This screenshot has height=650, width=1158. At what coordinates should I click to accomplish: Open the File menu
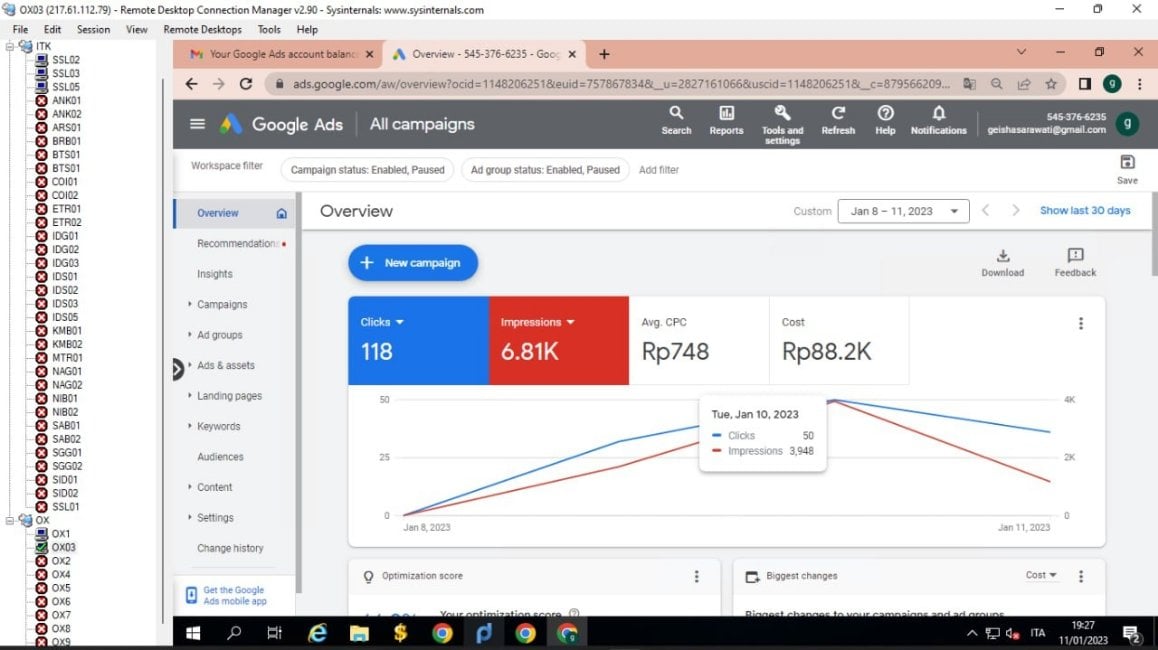click(x=20, y=30)
